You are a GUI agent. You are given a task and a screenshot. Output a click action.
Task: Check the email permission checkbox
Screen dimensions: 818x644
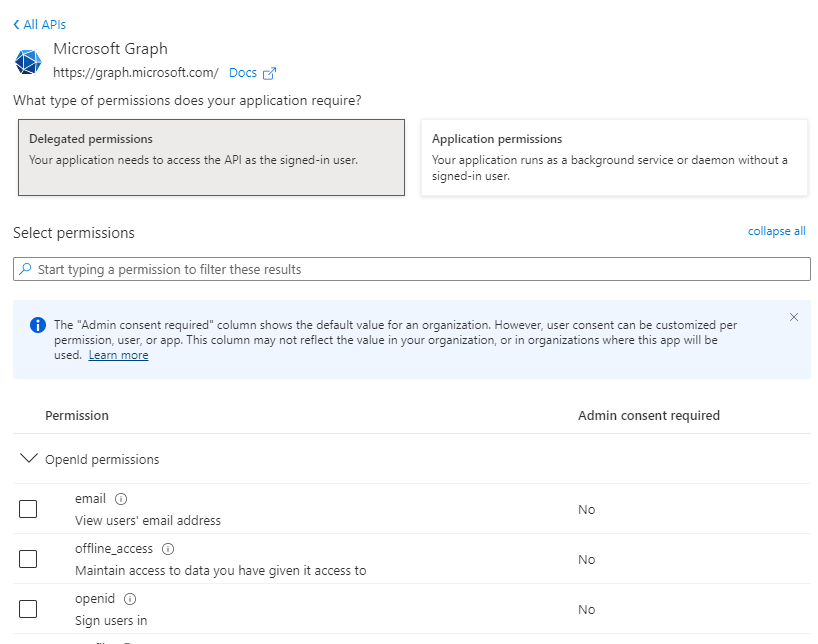(x=28, y=509)
